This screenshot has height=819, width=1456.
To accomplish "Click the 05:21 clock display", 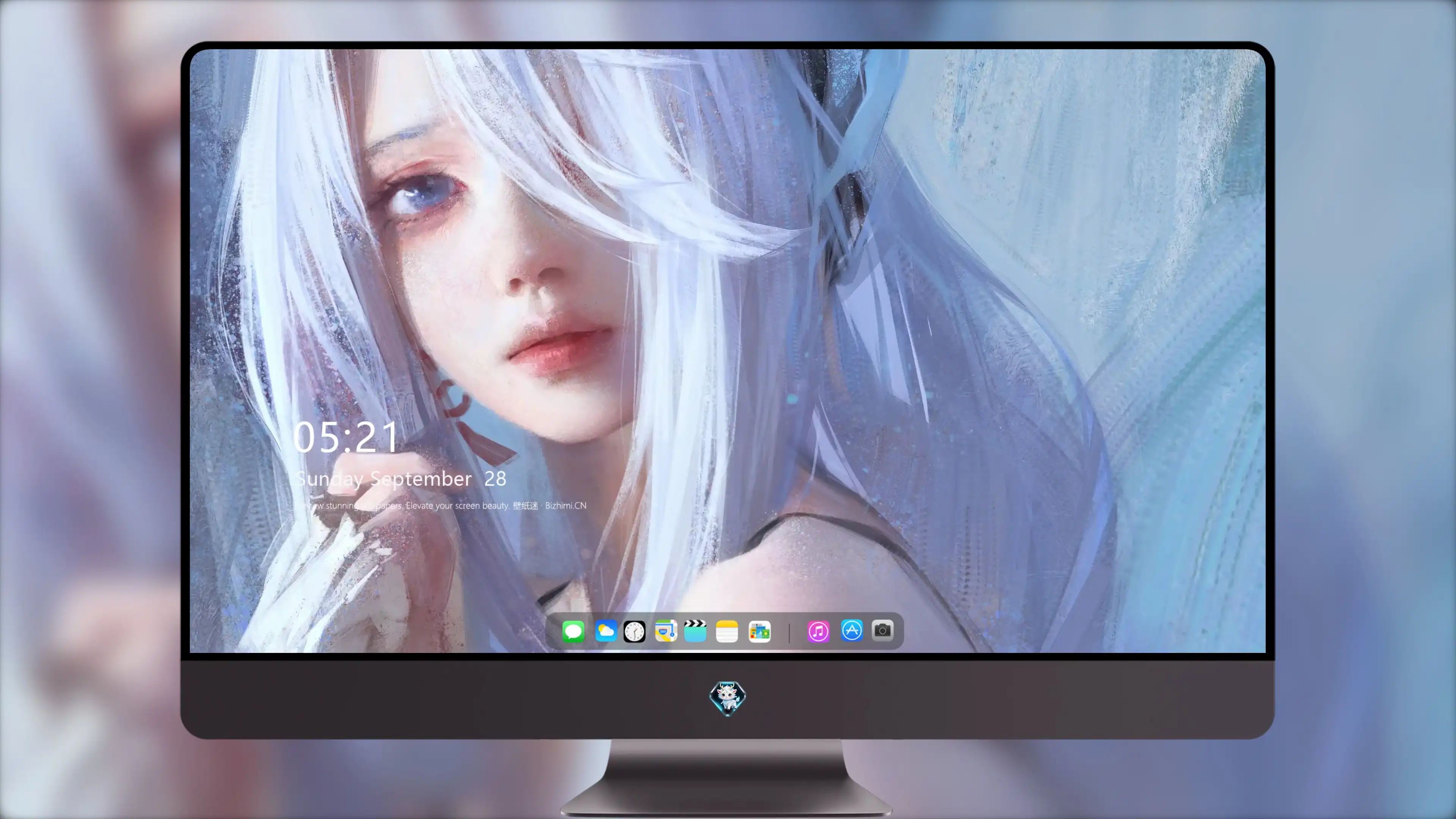I will [x=346, y=437].
